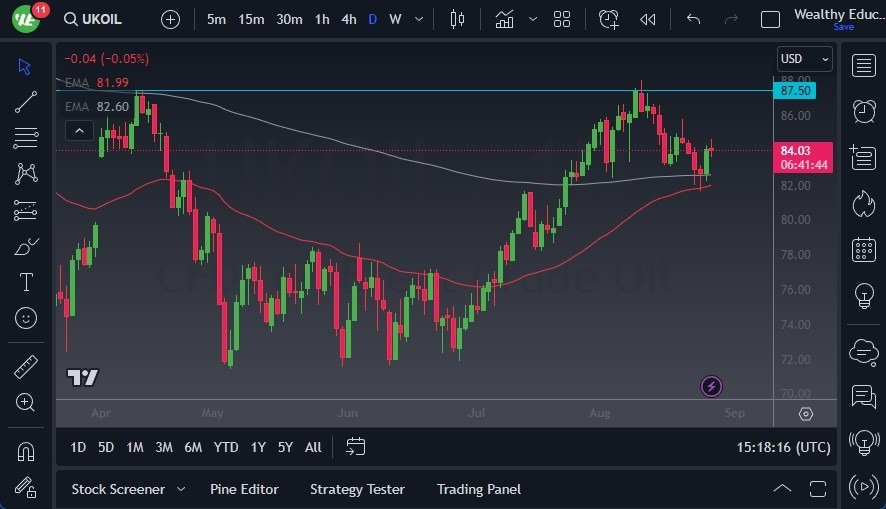Viewport: 886px width, 509px height.
Task: Switch to 1h timeframe
Action: tap(322, 20)
